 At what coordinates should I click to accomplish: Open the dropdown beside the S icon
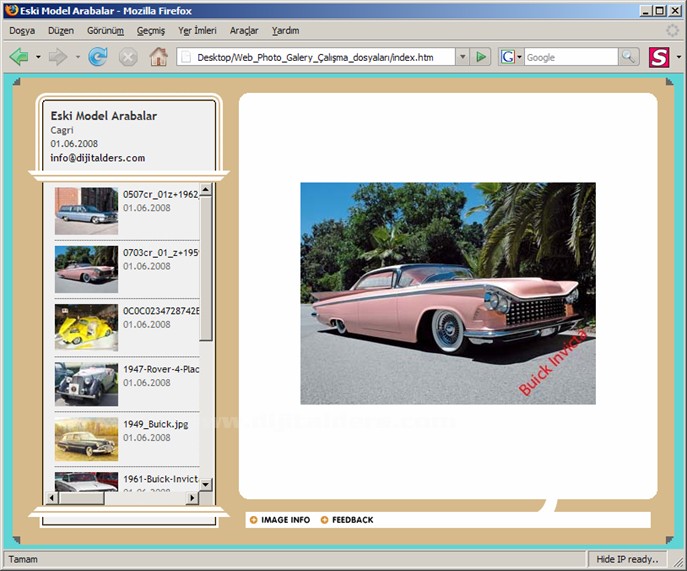tap(679, 57)
